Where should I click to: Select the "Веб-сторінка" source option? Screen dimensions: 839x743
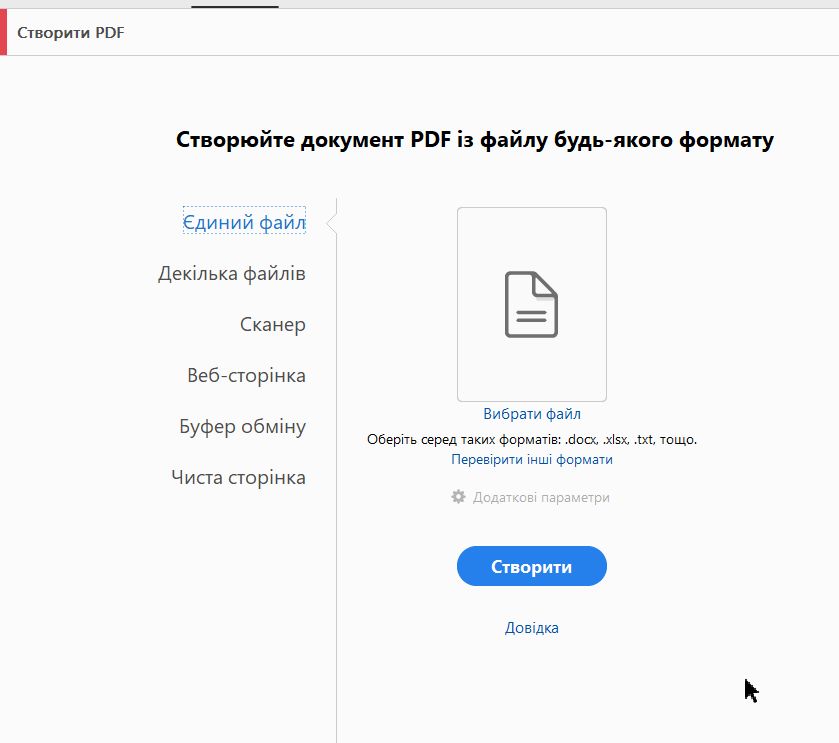tap(245, 375)
